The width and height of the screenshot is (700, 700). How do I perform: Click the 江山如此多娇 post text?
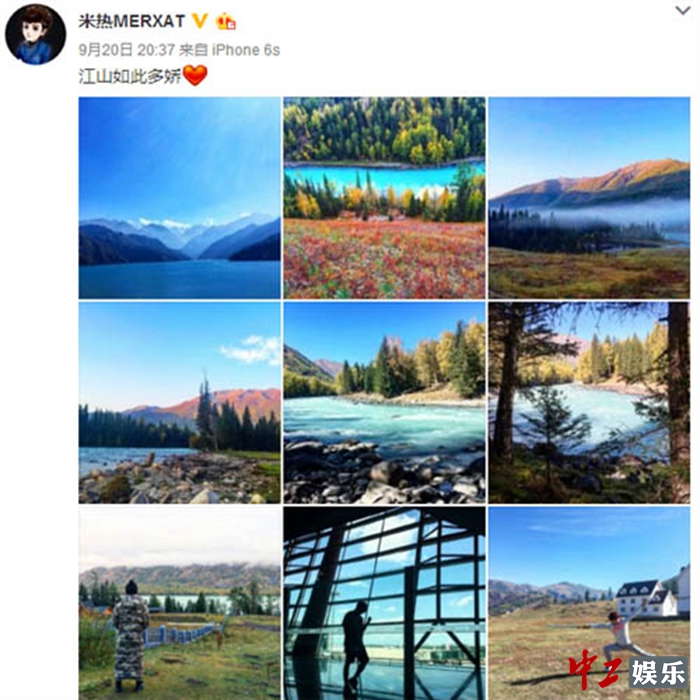point(130,76)
